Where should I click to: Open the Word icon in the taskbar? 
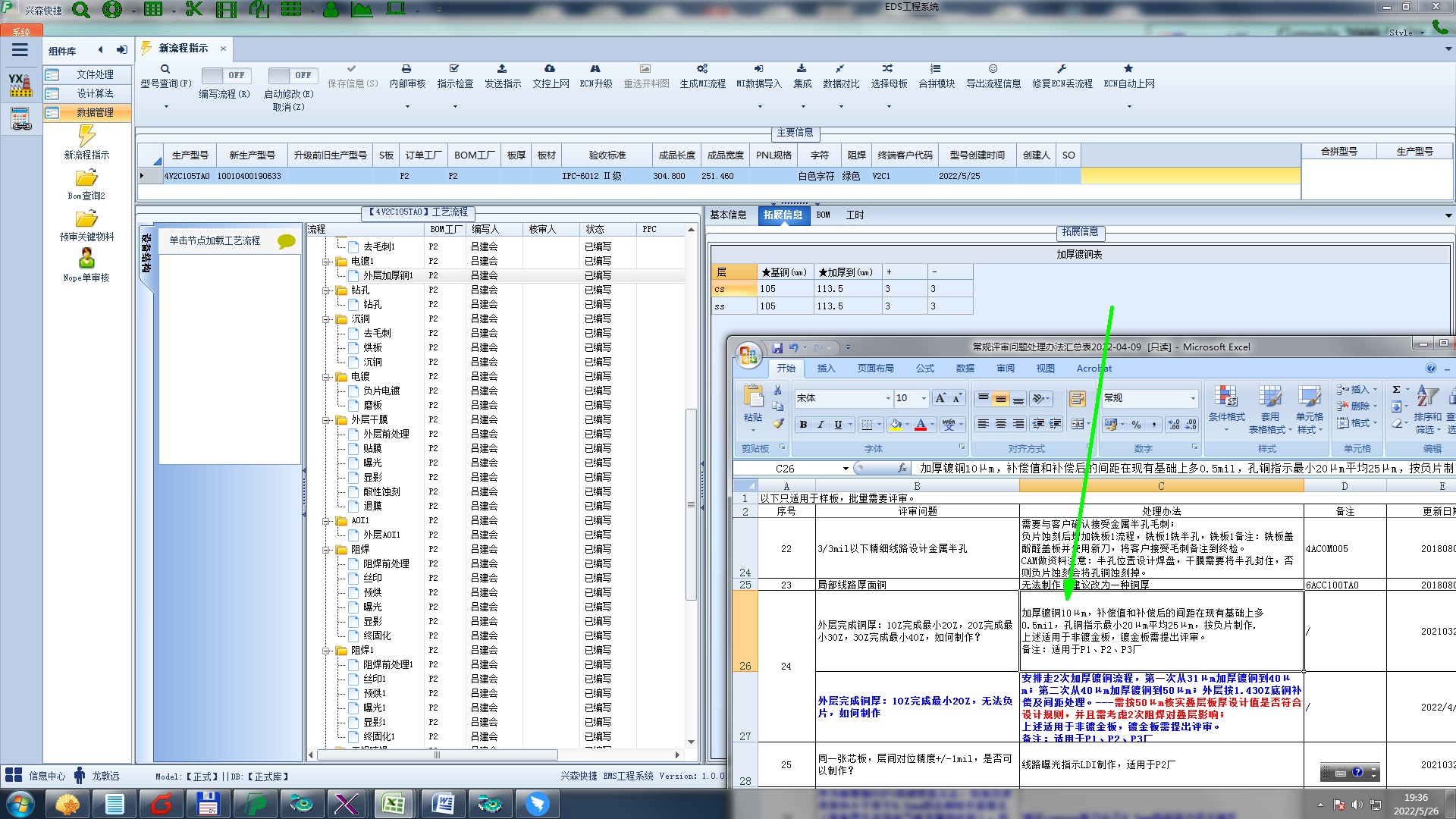coord(442,803)
